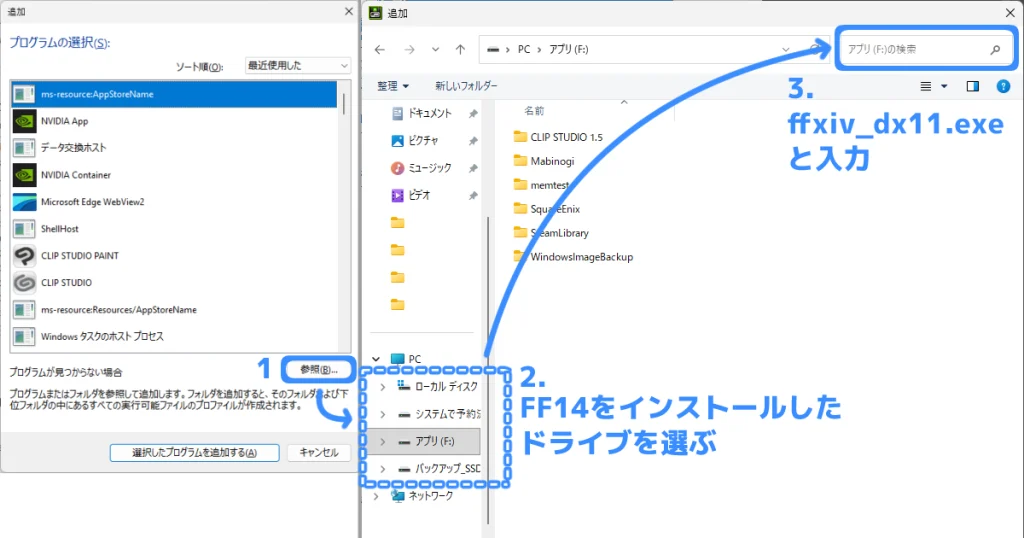Click pin icon beside ピクチャ
1024x538 pixels.
473,141
